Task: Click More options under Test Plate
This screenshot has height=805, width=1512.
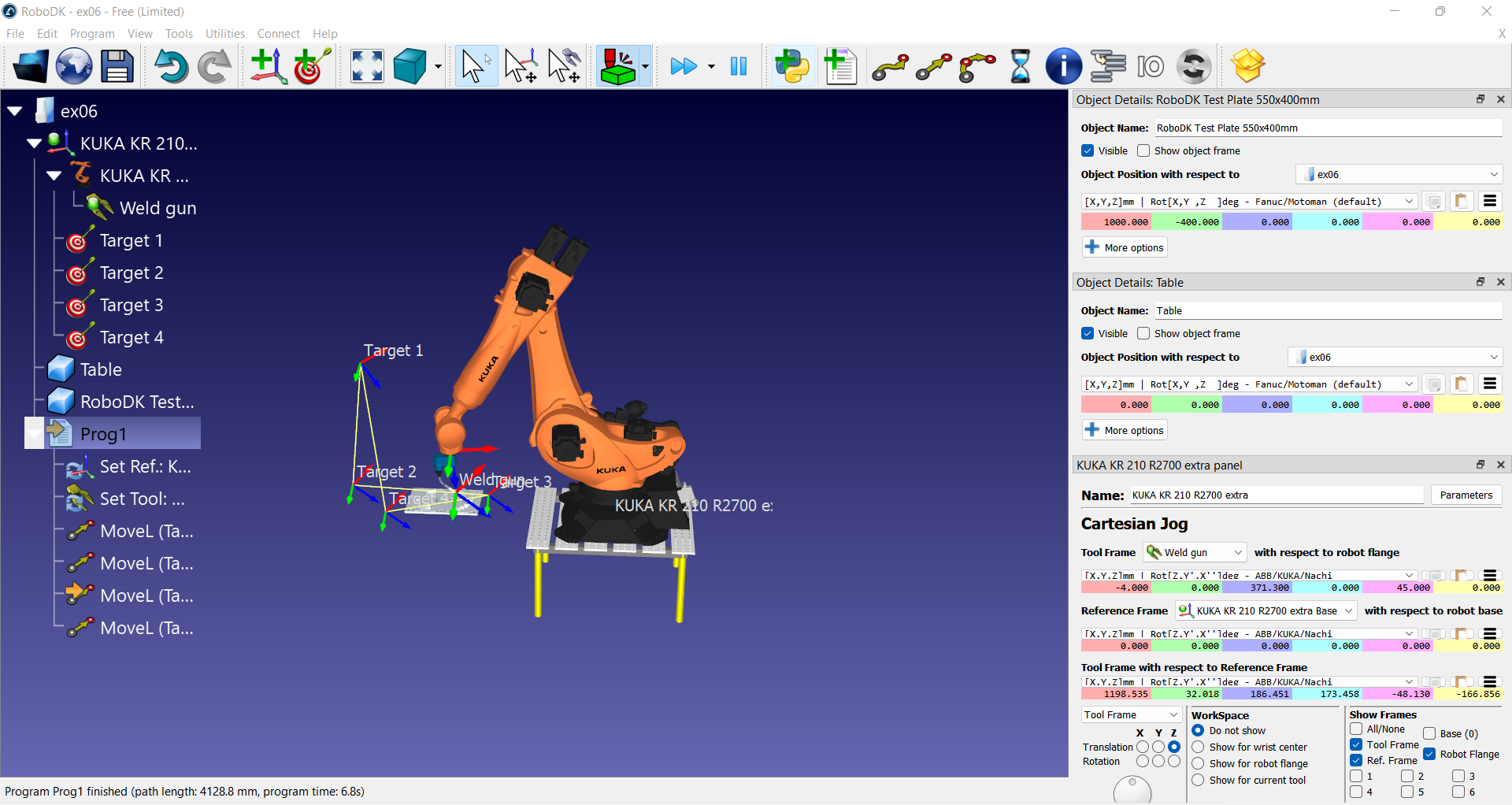Action: point(1125,247)
